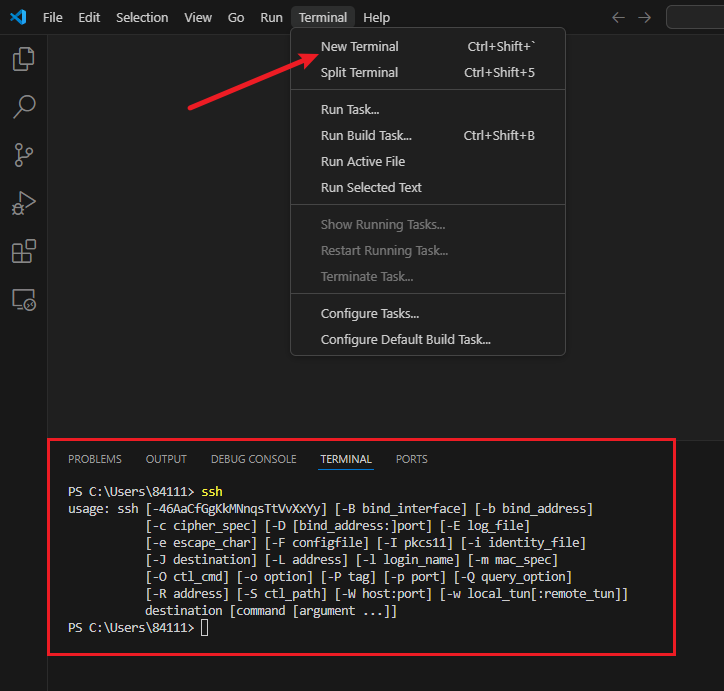Go back using the left arrow
The image size is (724, 691).
click(x=618, y=17)
